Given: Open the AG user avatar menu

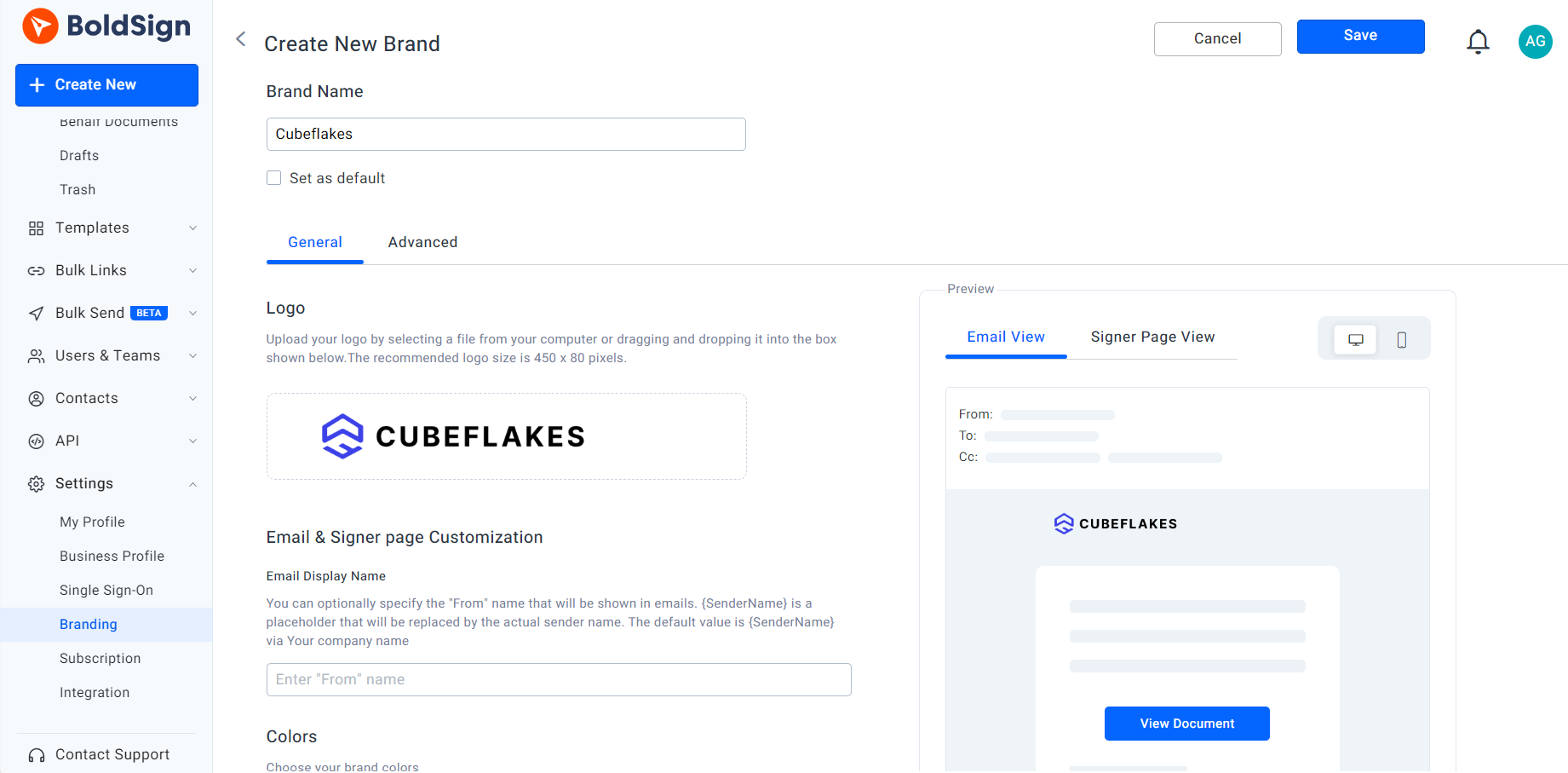Looking at the screenshot, I should point(1535,41).
